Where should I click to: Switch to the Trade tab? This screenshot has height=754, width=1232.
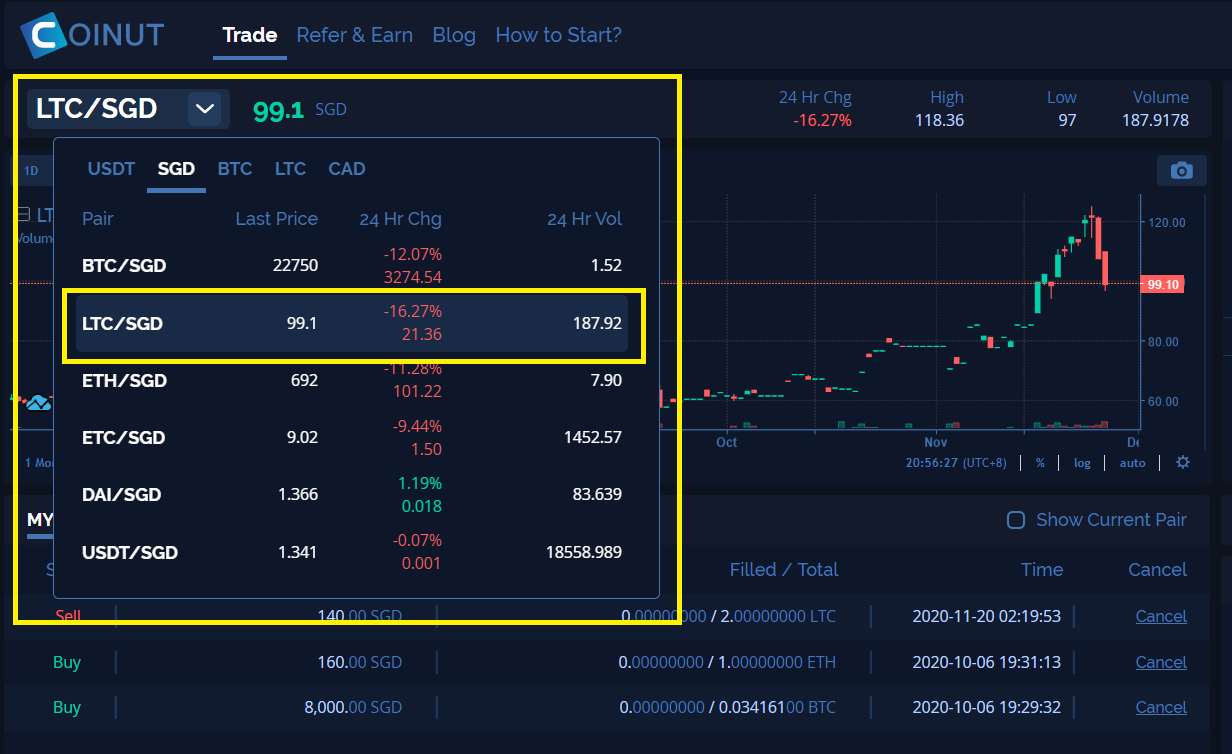(x=250, y=35)
